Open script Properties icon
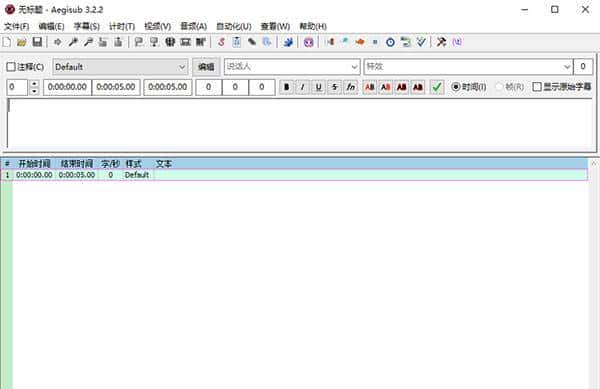The width and height of the screenshot is (600, 389). (x=236, y=42)
